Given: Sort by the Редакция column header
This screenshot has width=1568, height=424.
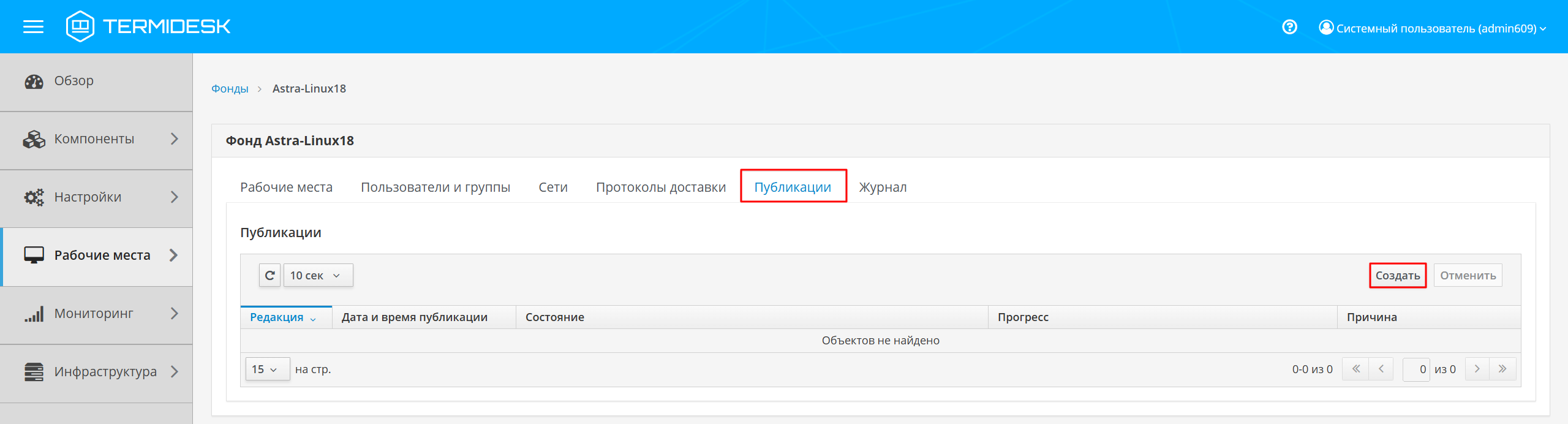Looking at the screenshot, I should tap(277, 317).
